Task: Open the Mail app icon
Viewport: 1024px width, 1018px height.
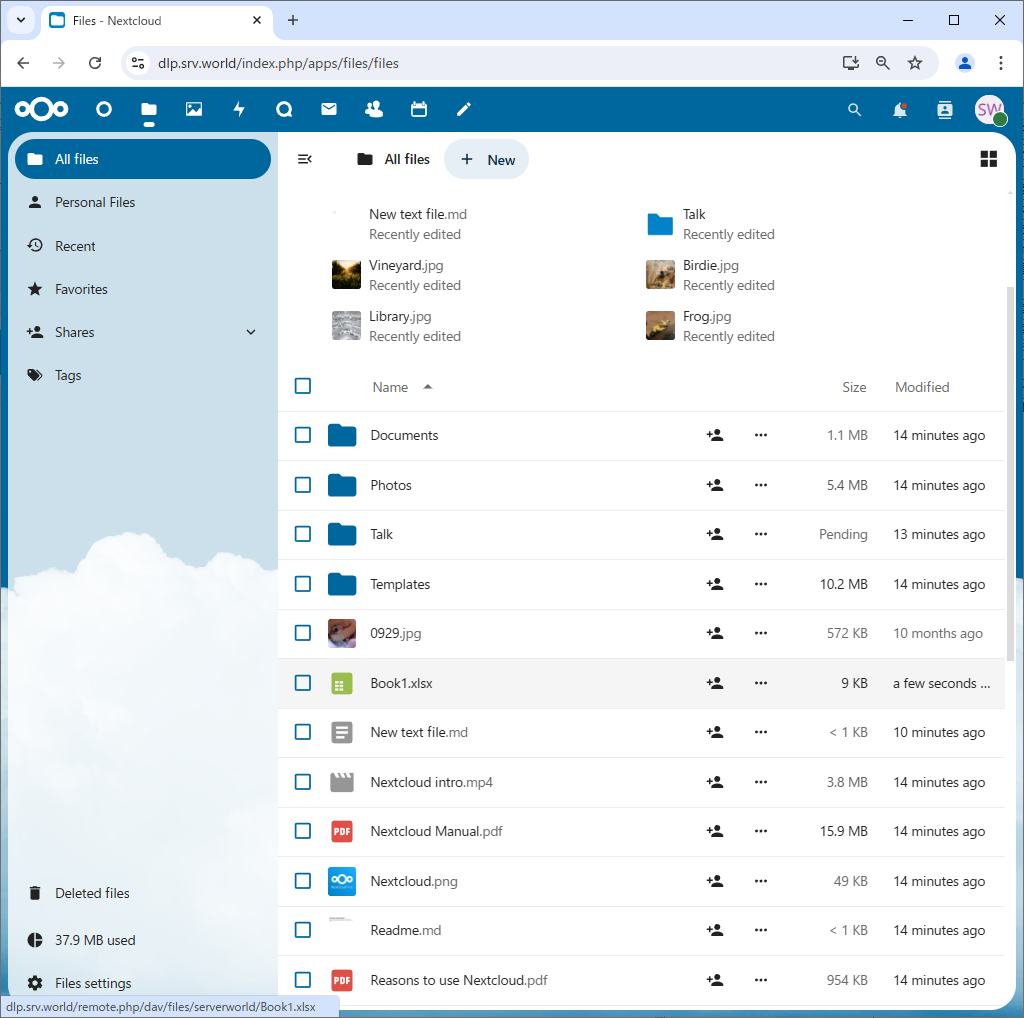Action: tap(329, 109)
